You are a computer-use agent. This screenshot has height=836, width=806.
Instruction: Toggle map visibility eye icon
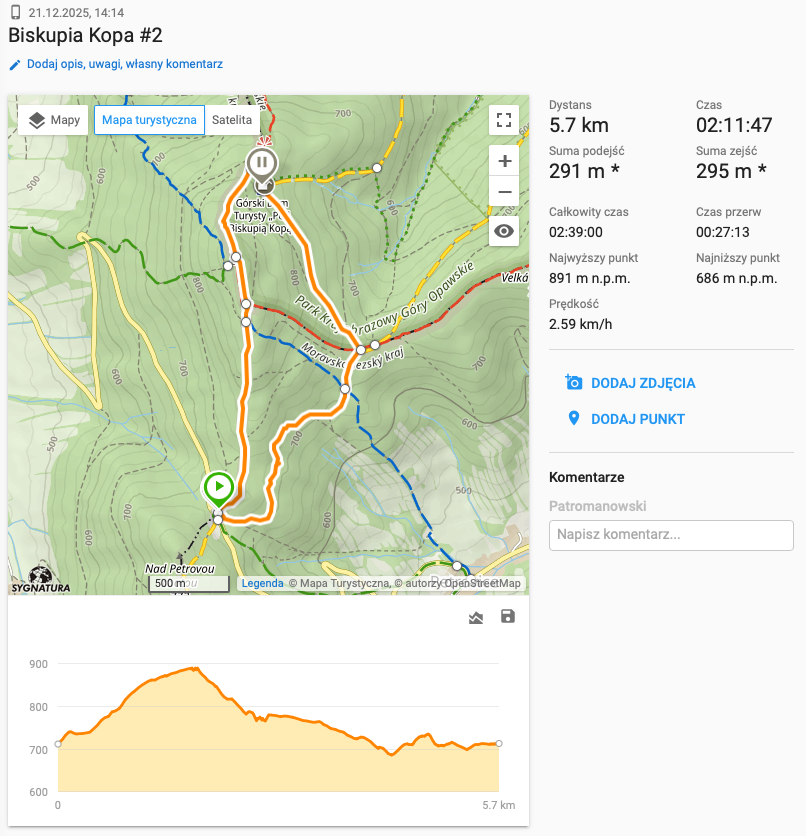tap(504, 232)
